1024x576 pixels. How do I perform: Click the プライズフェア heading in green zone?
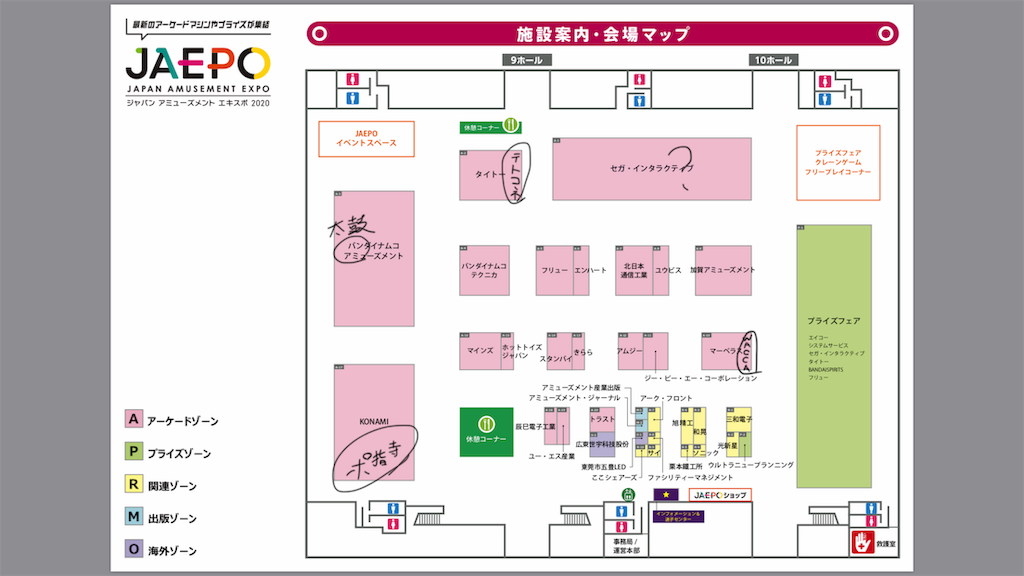pos(833,321)
